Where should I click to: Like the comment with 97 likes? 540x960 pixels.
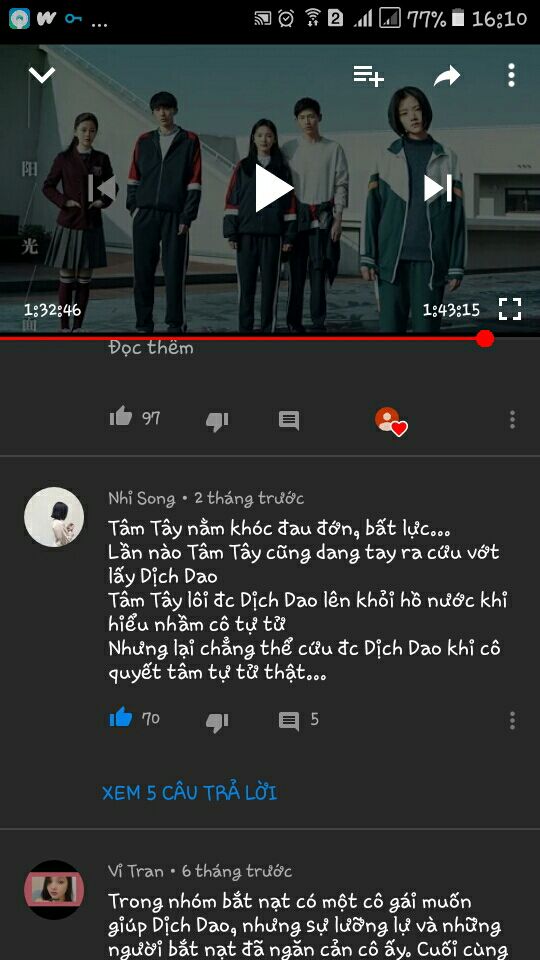pyautogui.click(x=121, y=418)
